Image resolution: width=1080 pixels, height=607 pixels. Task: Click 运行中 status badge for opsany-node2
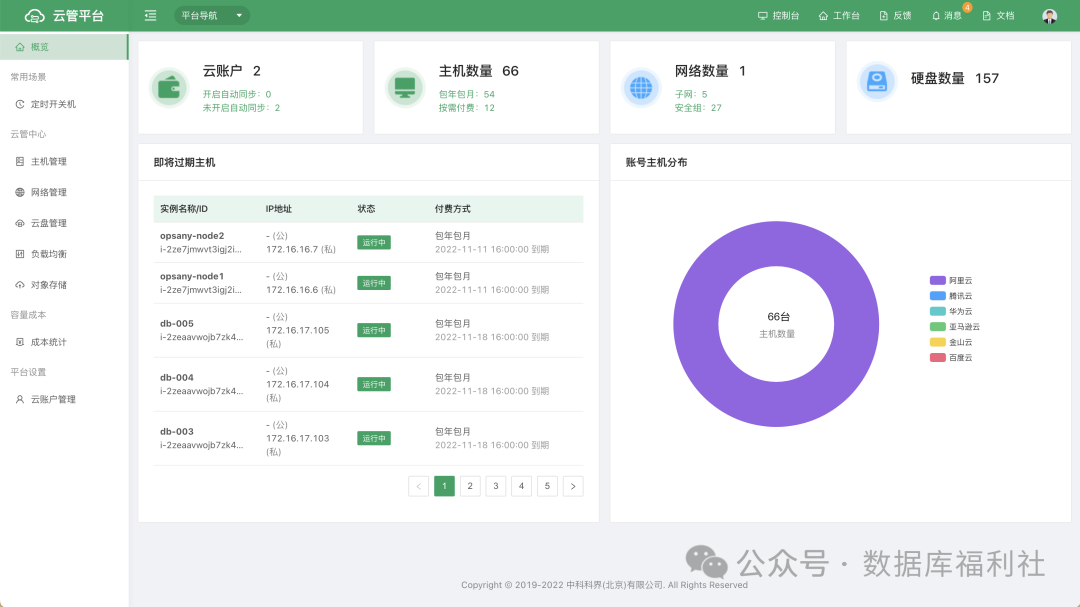click(x=374, y=243)
